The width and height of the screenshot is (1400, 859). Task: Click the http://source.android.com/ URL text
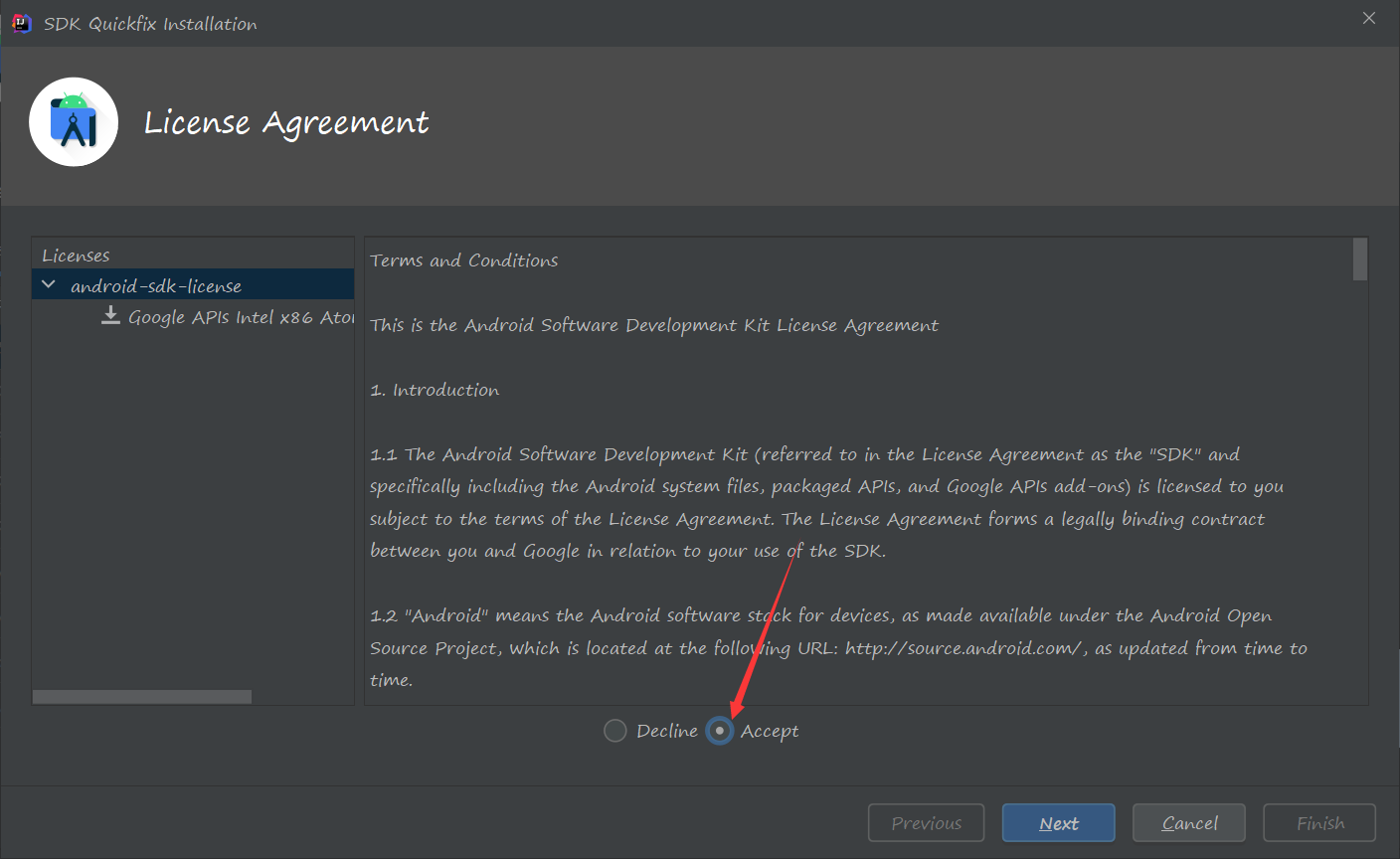pyautogui.click(x=964, y=648)
